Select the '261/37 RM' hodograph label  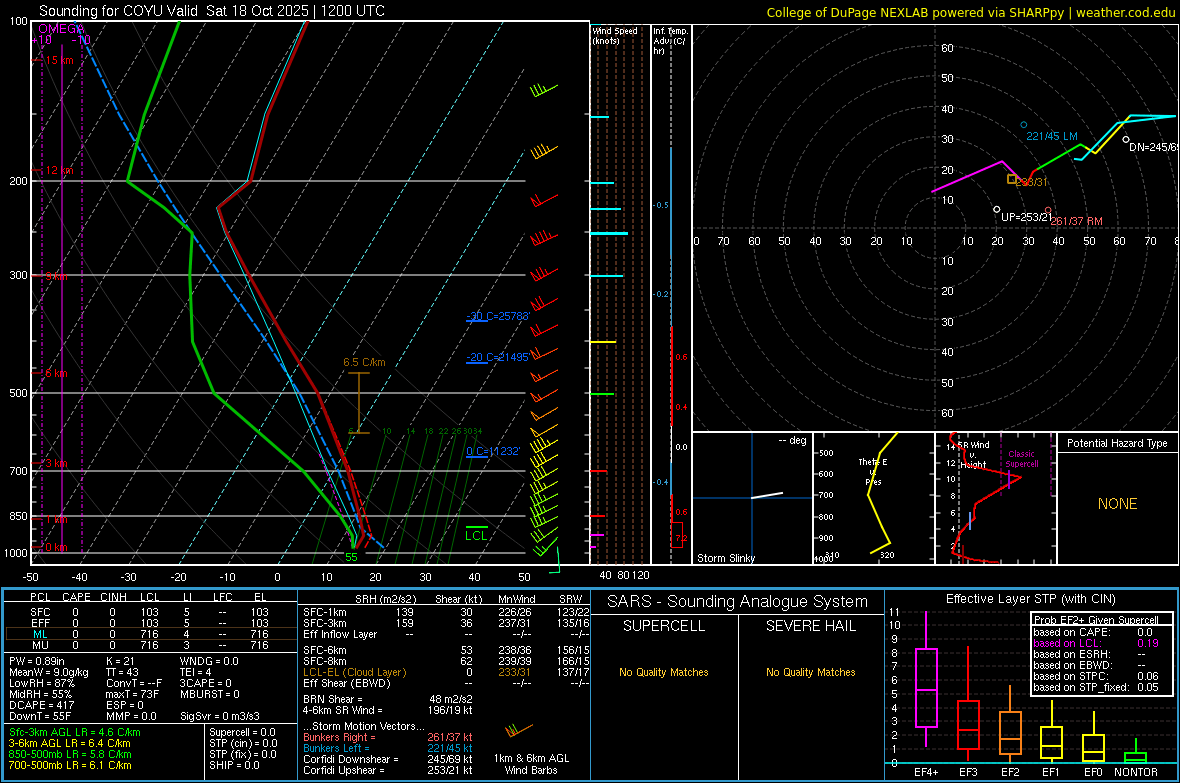click(1076, 221)
